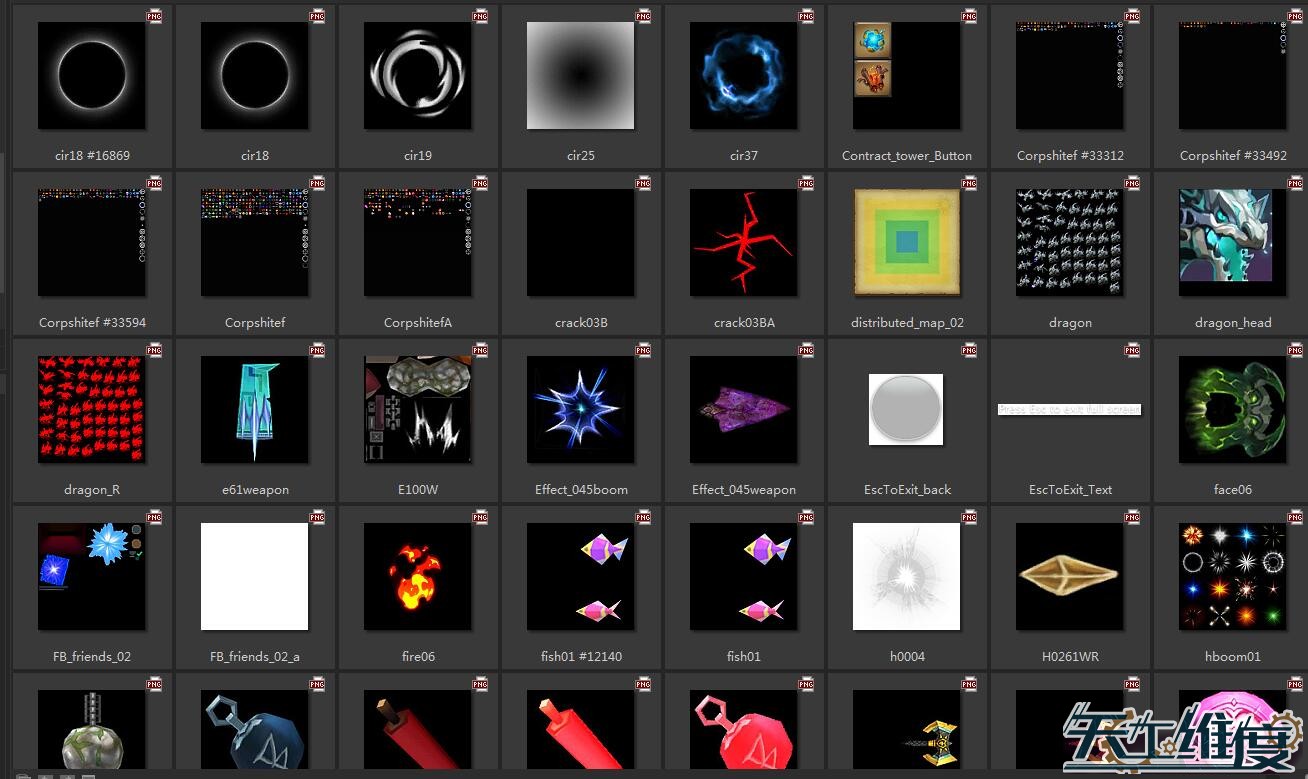Click the PNG badge on fire06
The height and width of the screenshot is (779, 1308).
coord(480,518)
